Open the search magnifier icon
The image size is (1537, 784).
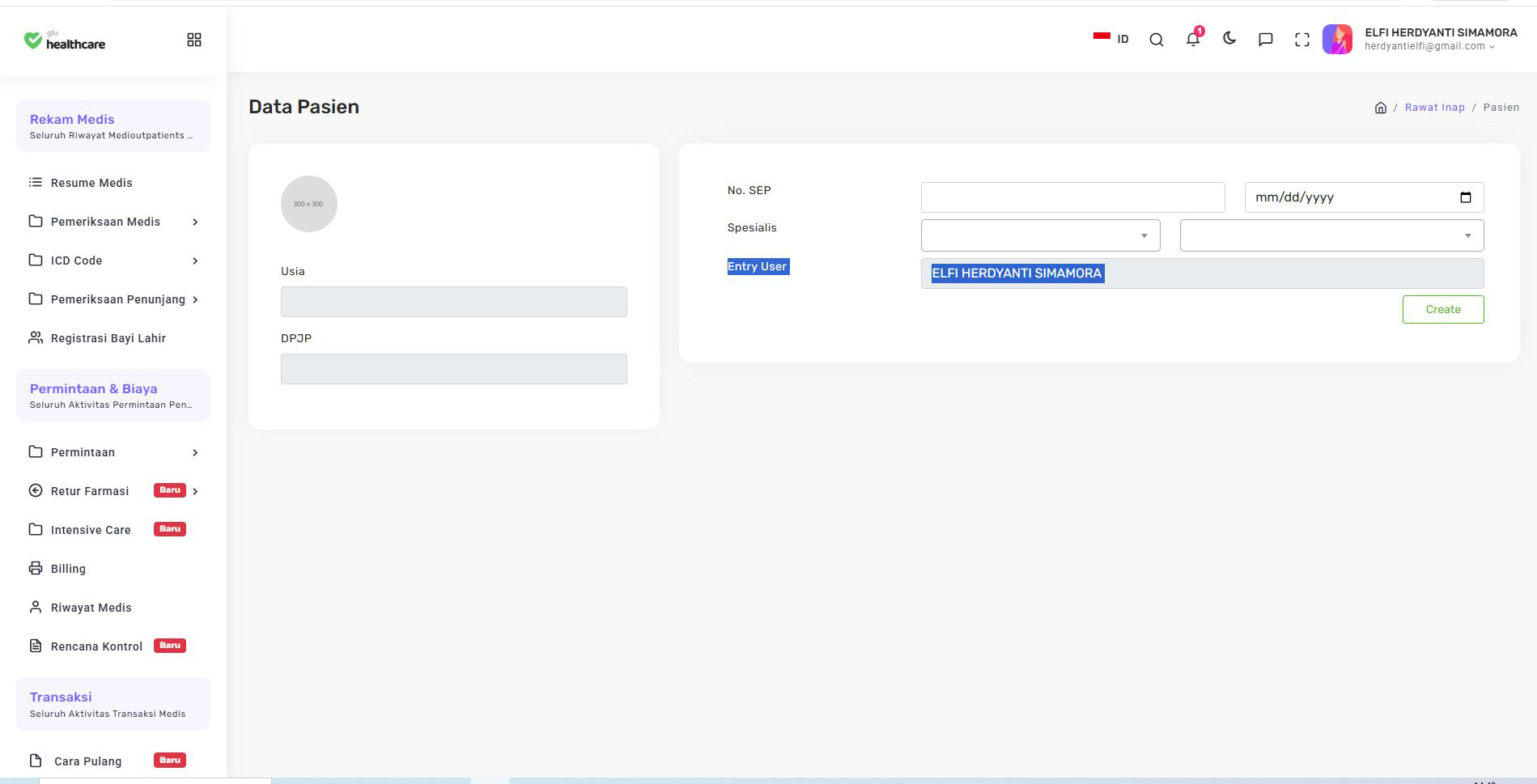[x=1157, y=40]
